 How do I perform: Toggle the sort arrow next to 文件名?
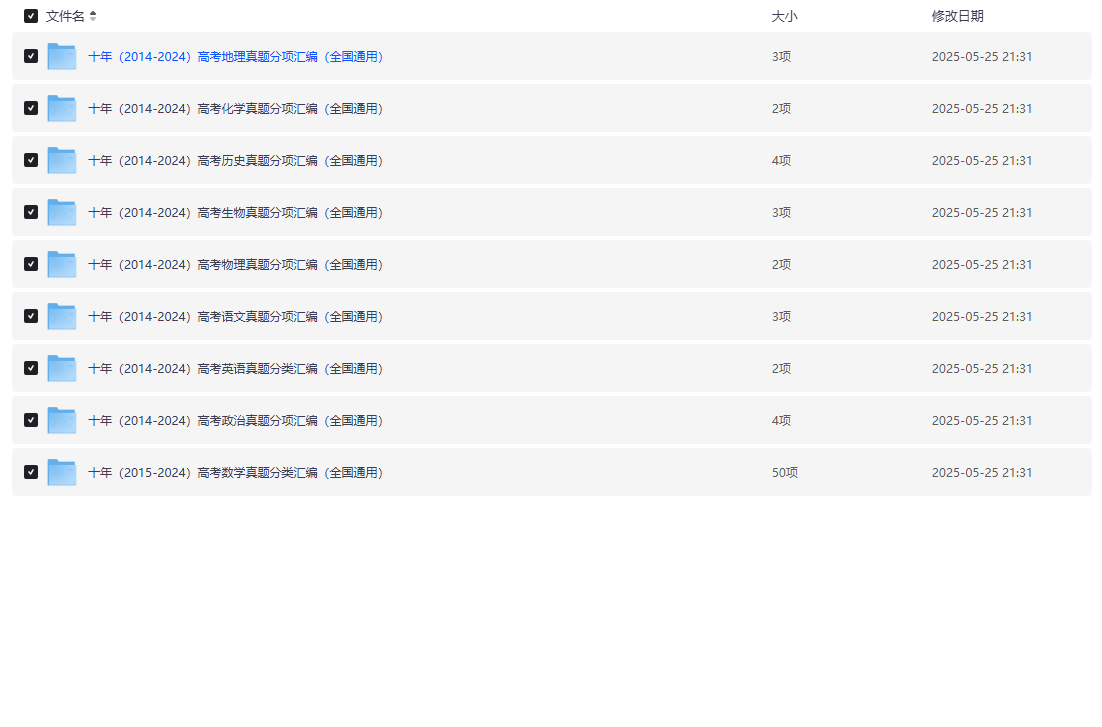[x=93, y=16]
